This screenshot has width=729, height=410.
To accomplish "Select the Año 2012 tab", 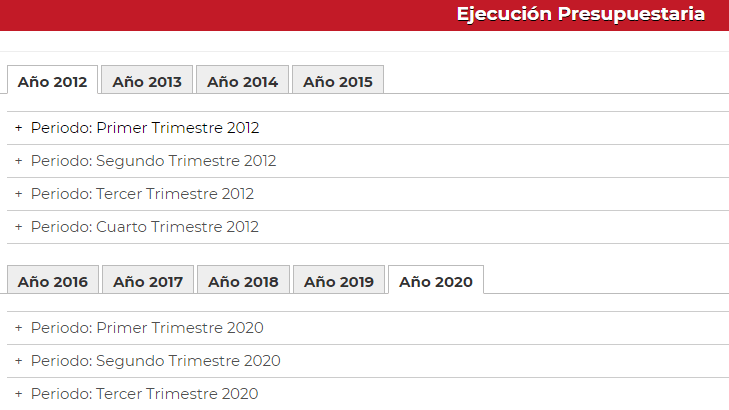I will pyautogui.click(x=53, y=80).
